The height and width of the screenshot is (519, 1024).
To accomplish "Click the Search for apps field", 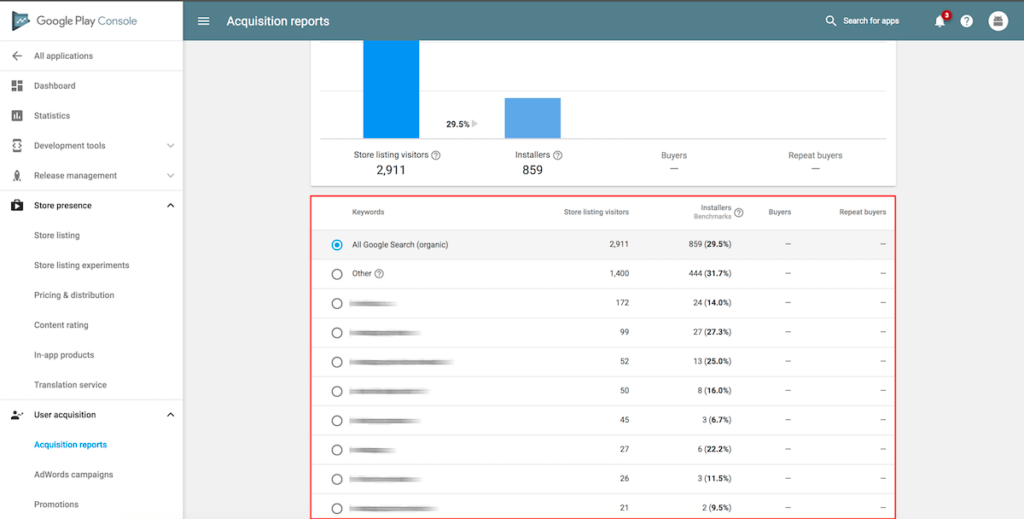I will [x=870, y=21].
